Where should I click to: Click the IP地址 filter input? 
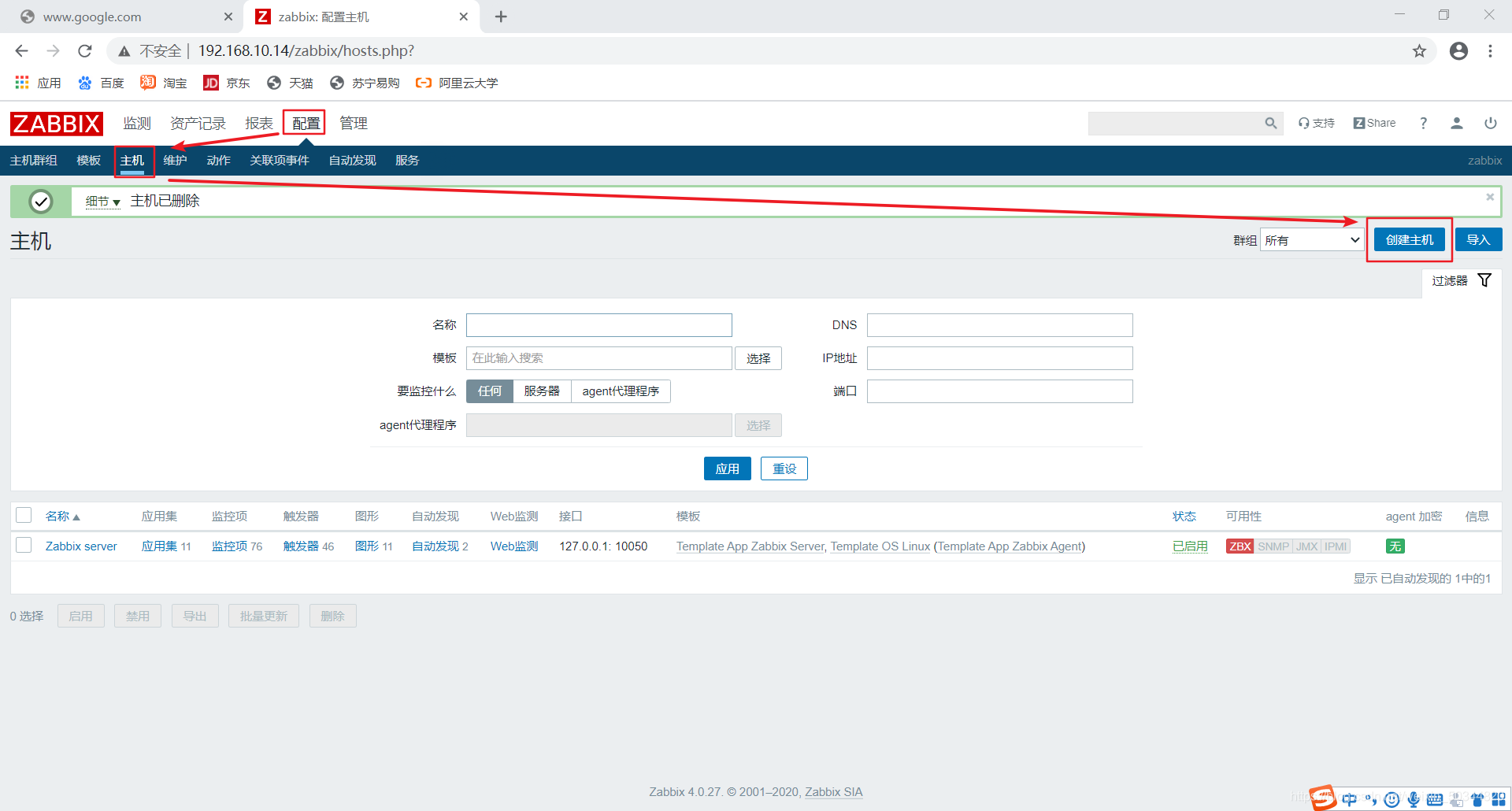point(1000,358)
